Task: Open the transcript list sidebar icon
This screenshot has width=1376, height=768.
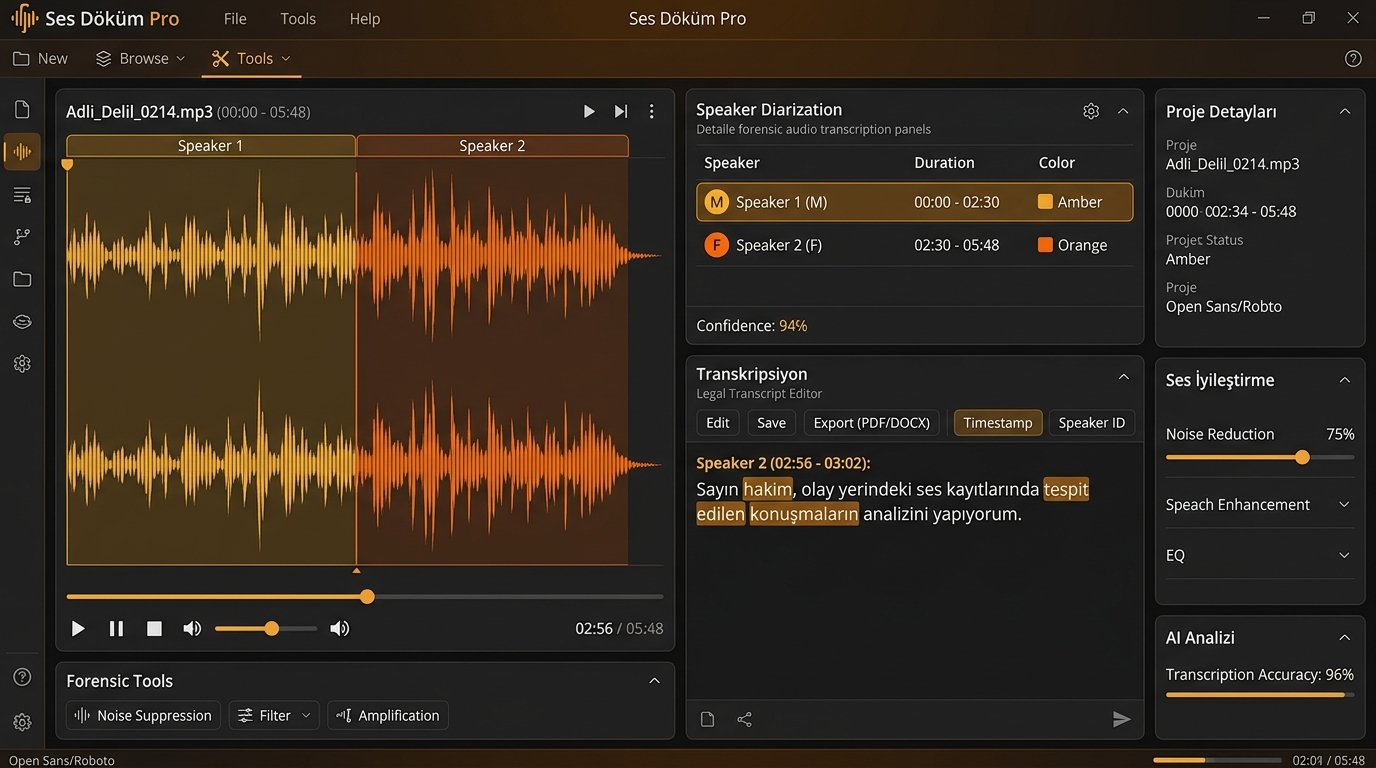Action: 22,195
